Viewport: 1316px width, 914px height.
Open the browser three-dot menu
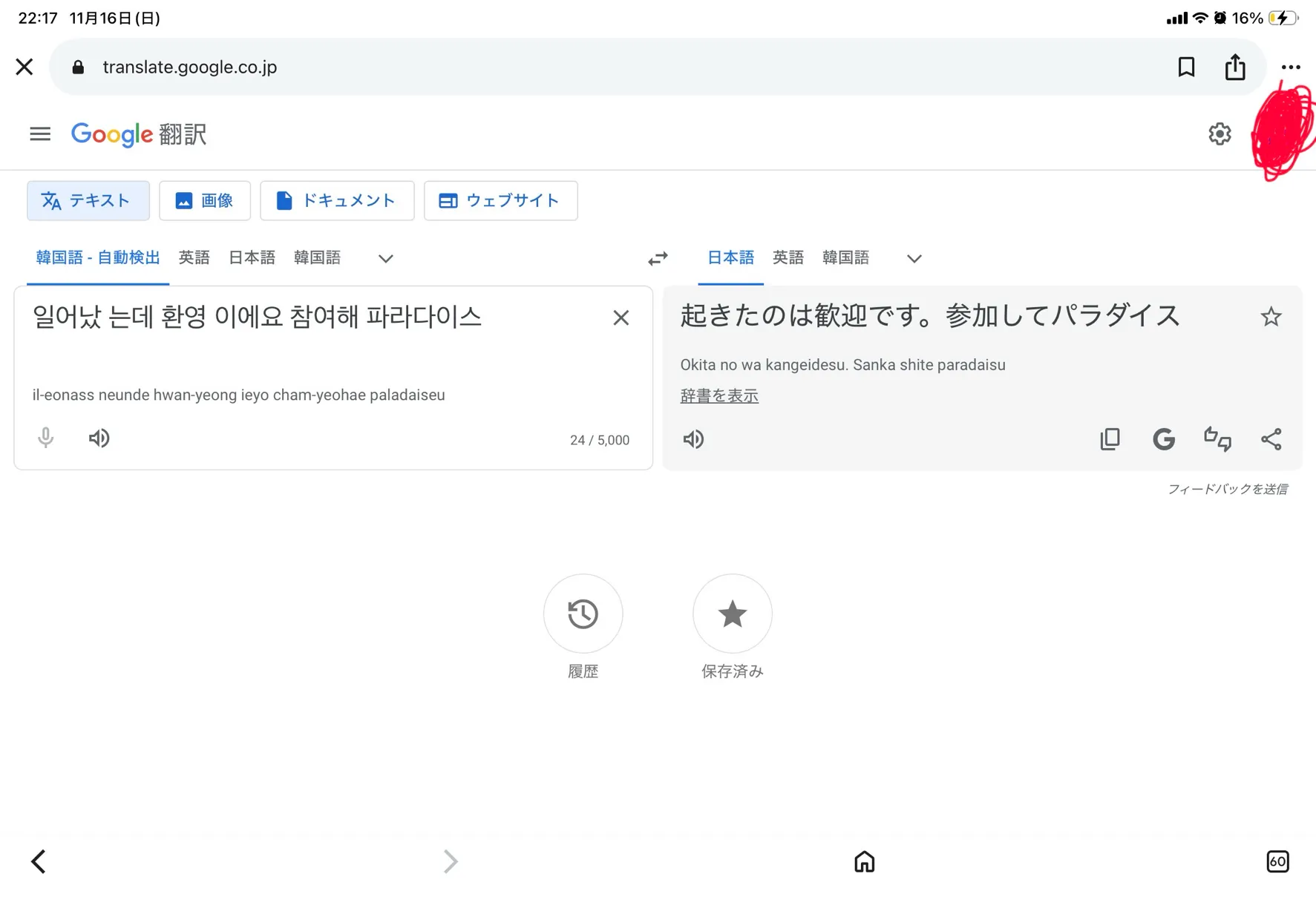coord(1291,67)
